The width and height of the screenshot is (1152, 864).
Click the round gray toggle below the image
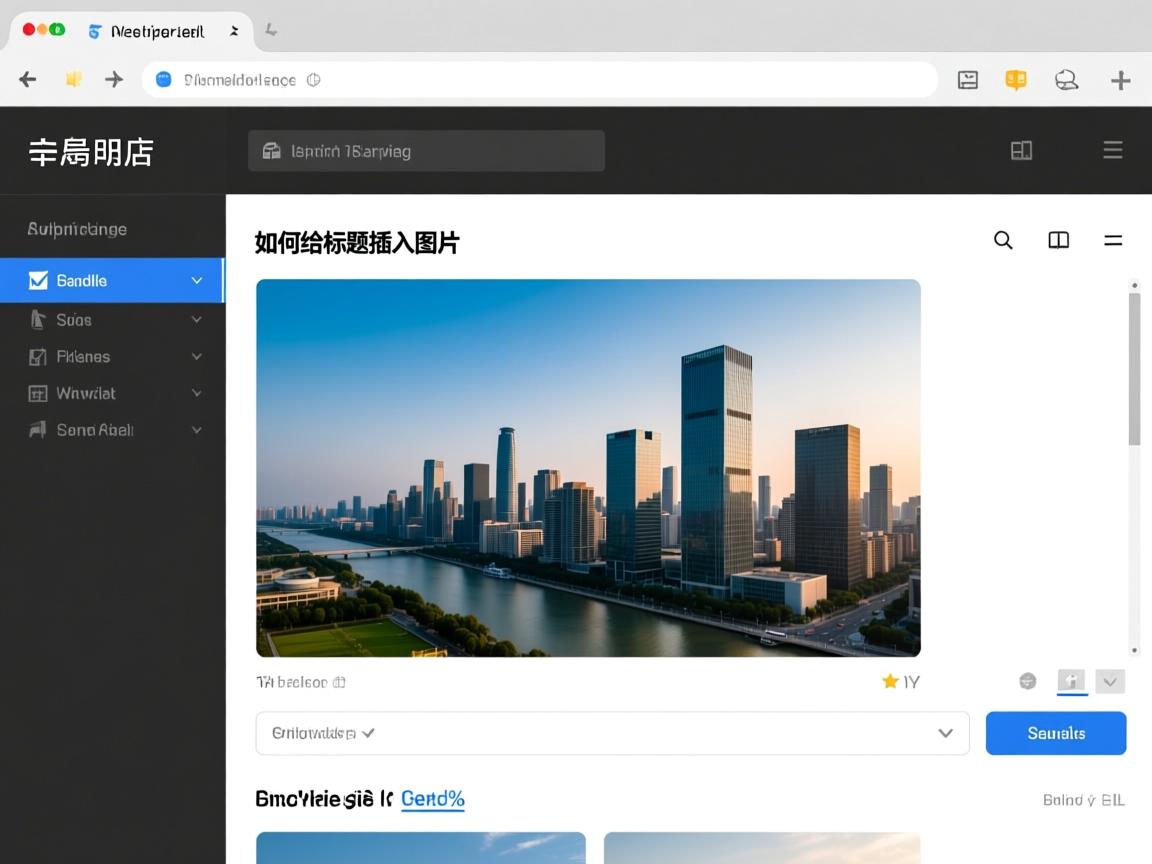(x=1027, y=681)
